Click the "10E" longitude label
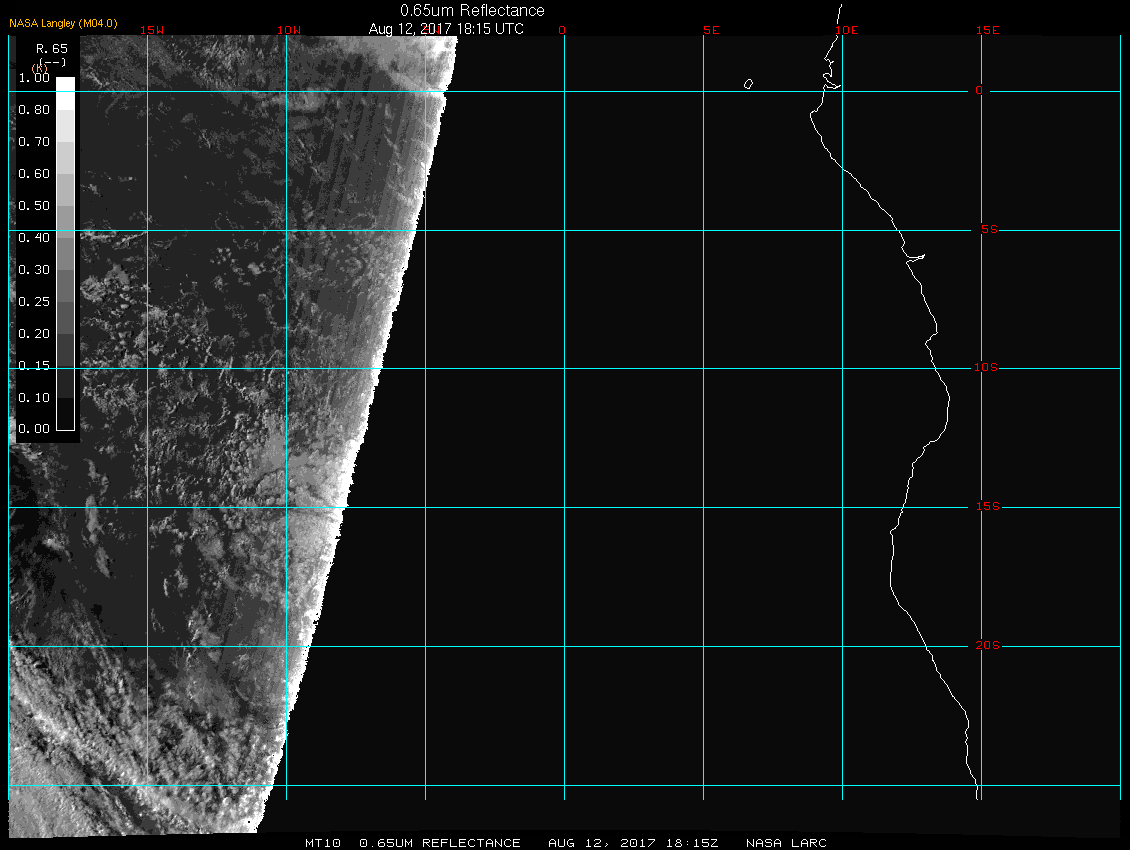1130x850 pixels. [847, 30]
